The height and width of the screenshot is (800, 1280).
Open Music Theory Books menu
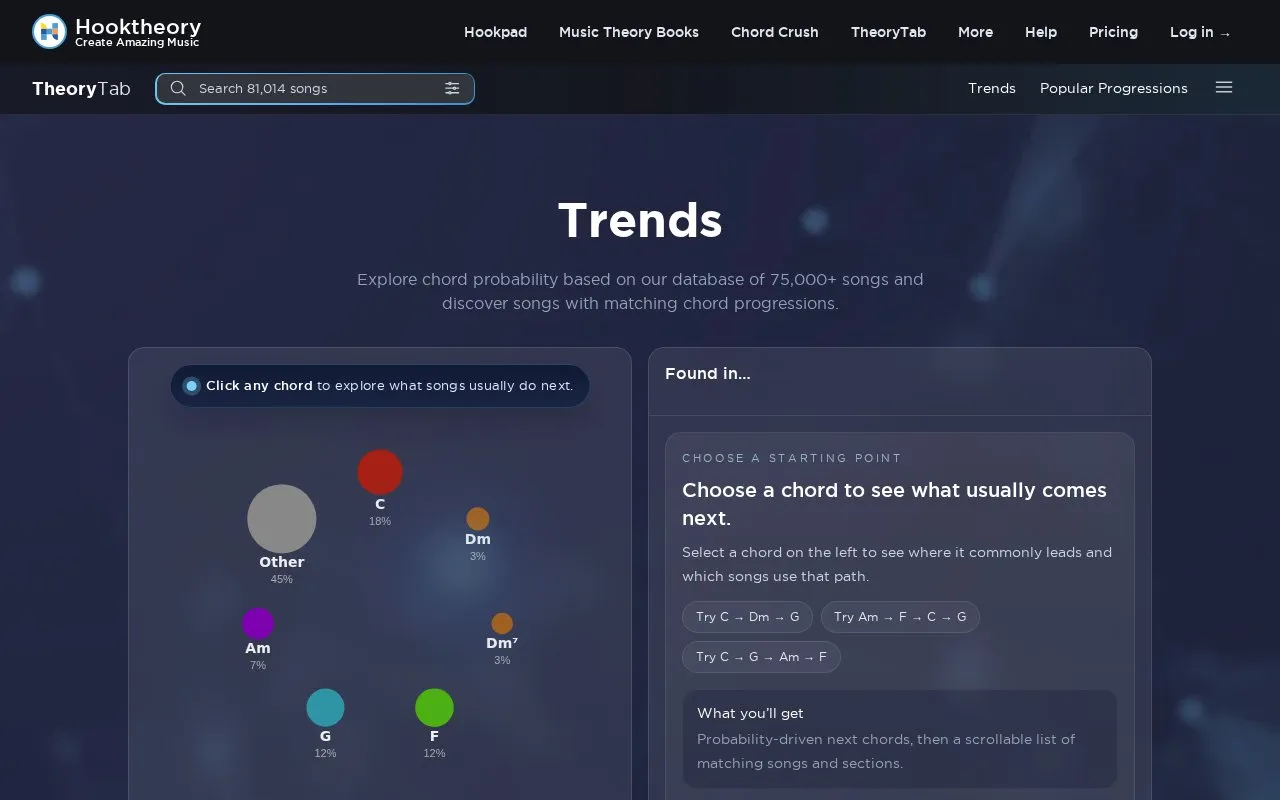pos(629,32)
